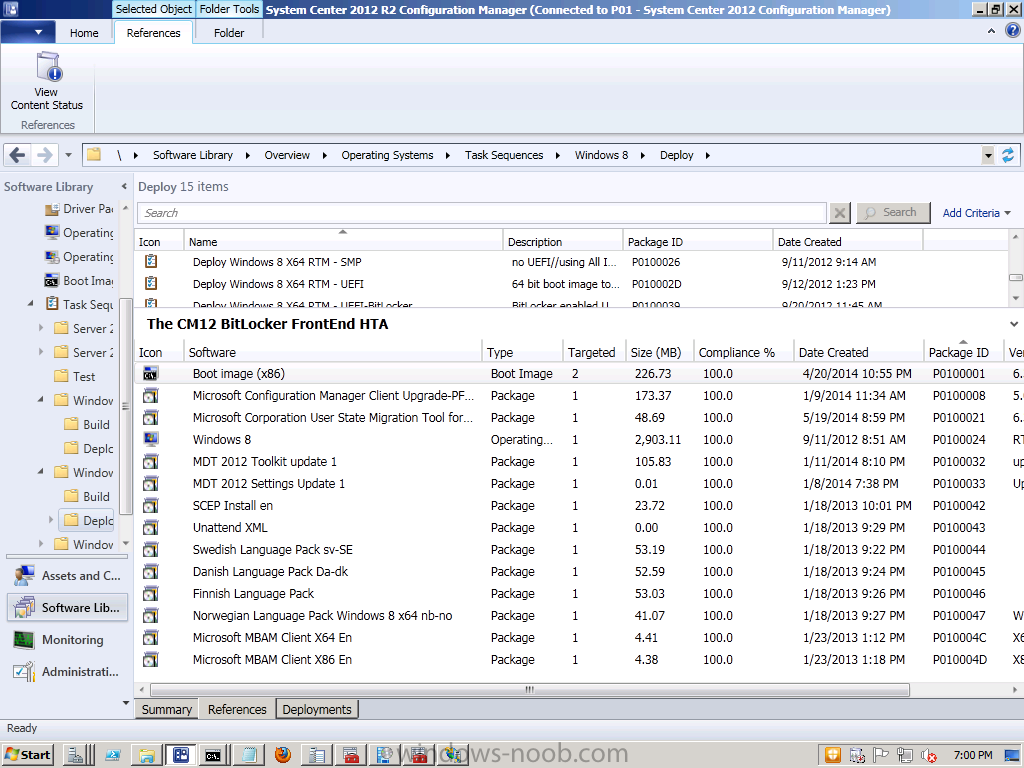Click the Boot image (x86) icon
This screenshot has height=768, width=1024.
click(151, 374)
